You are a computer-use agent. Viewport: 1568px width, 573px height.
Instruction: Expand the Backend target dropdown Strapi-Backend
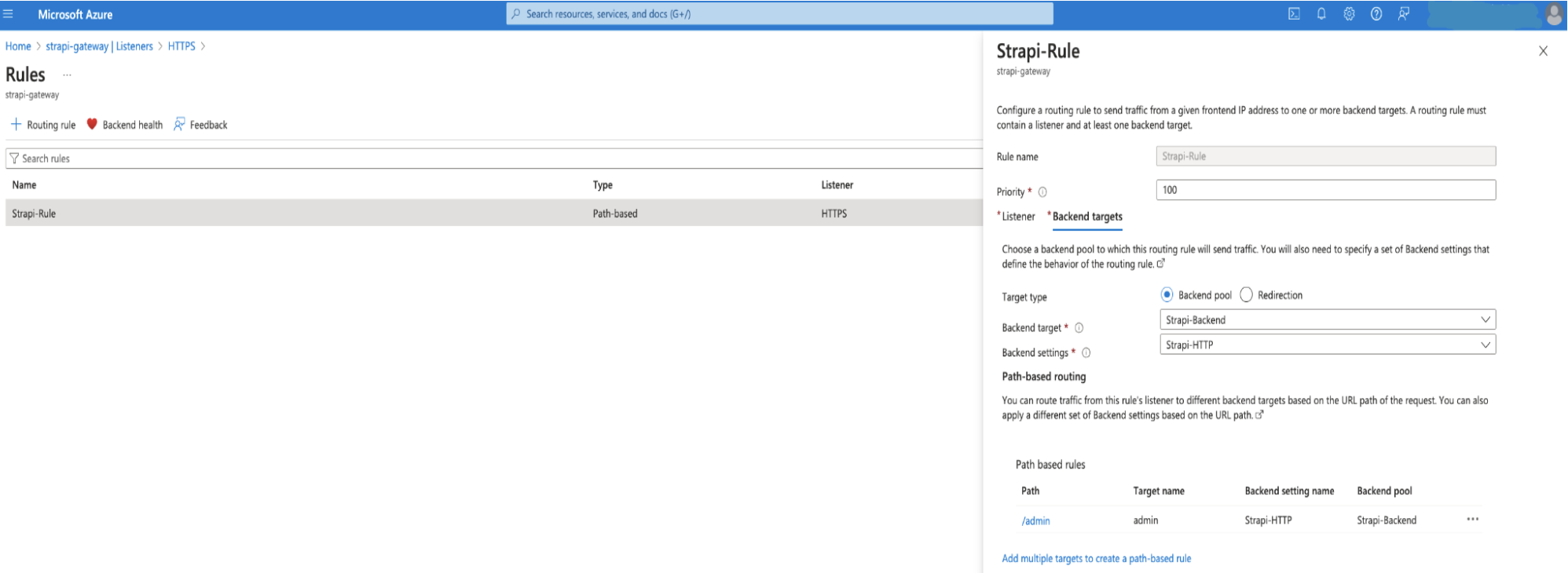1328,319
